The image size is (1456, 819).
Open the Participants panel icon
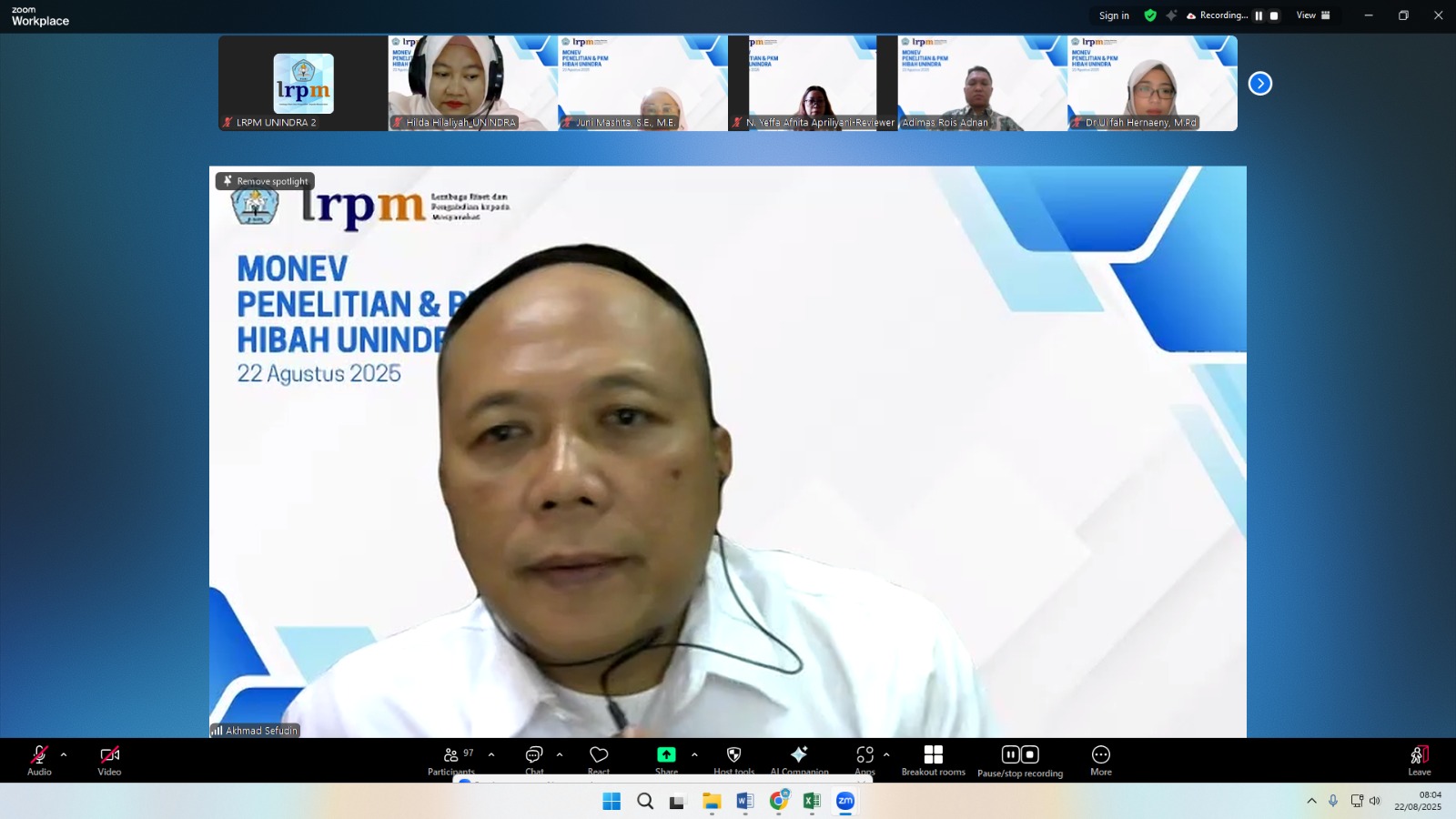click(451, 755)
